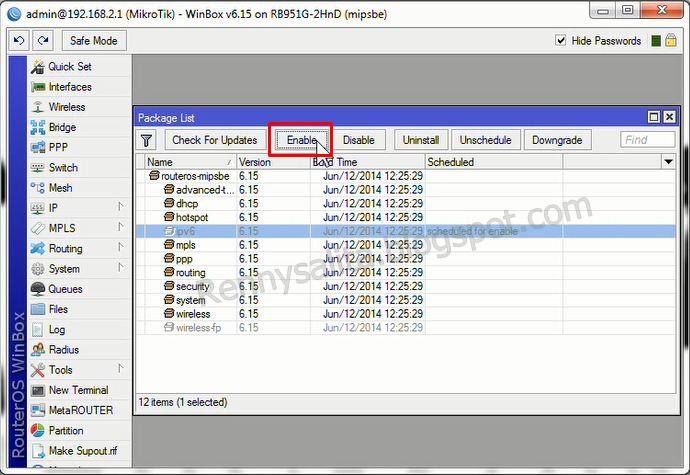Click the Downgrade button
Image resolution: width=690 pixels, height=475 pixels.
point(557,140)
